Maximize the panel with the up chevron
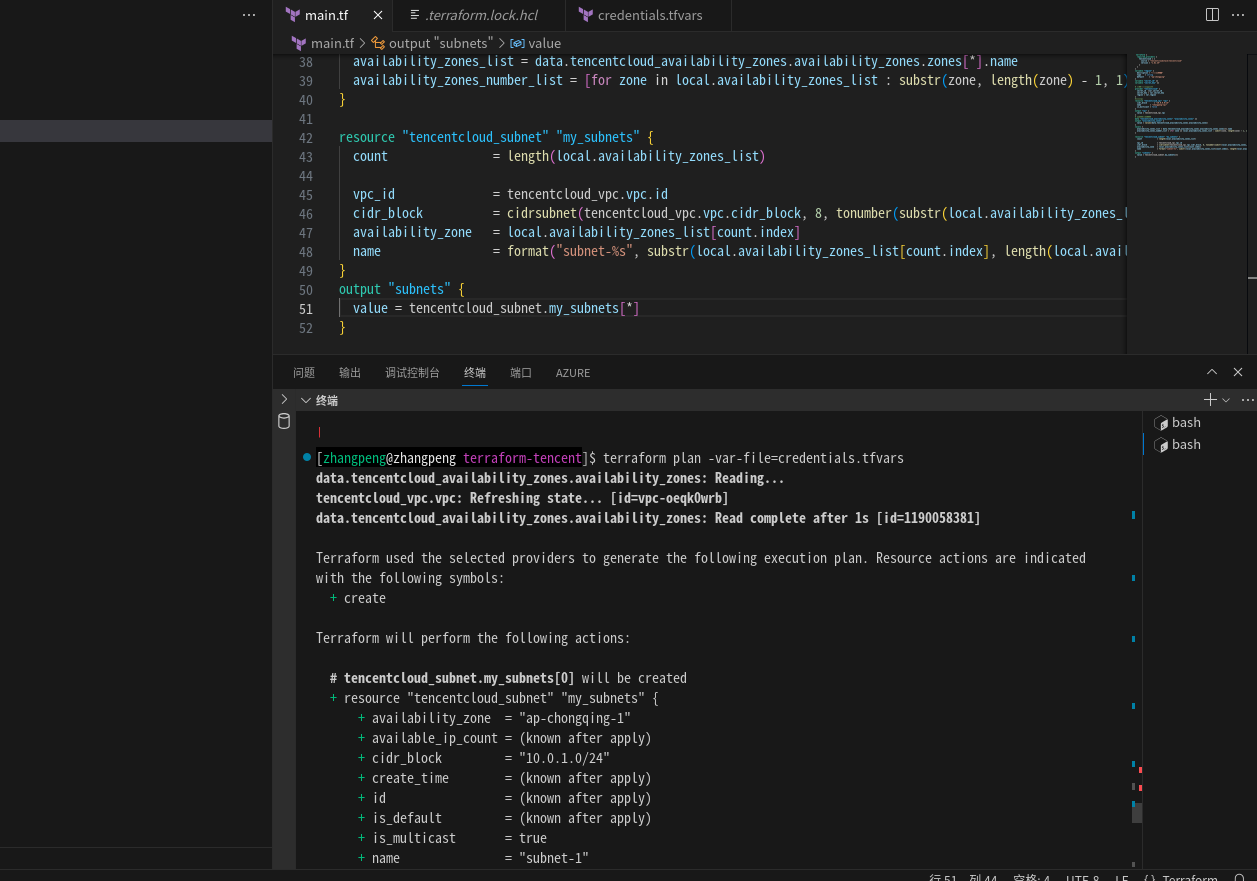1257x881 pixels. coord(1212,372)
